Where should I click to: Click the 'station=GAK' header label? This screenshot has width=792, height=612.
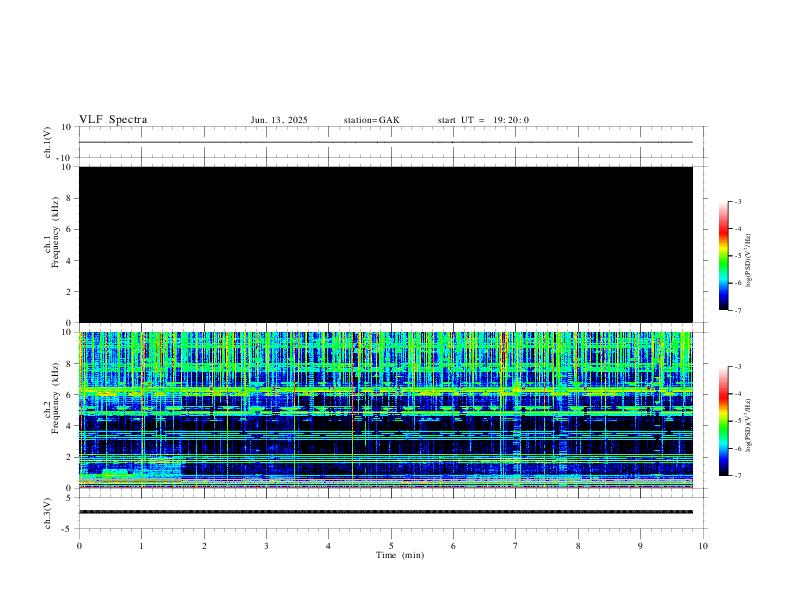click(x=371, y=120)
